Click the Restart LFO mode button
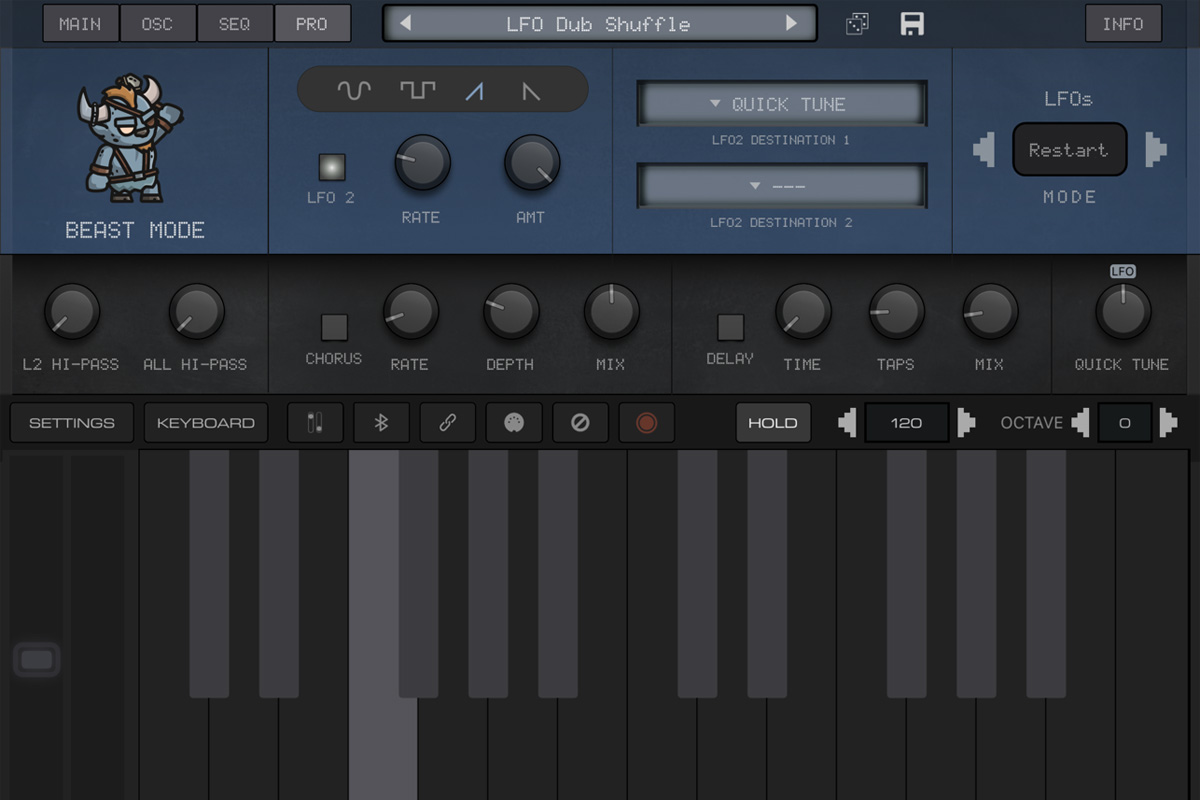The height and width of the screenshot is (800, 1200). click(x=1069, y=150)
